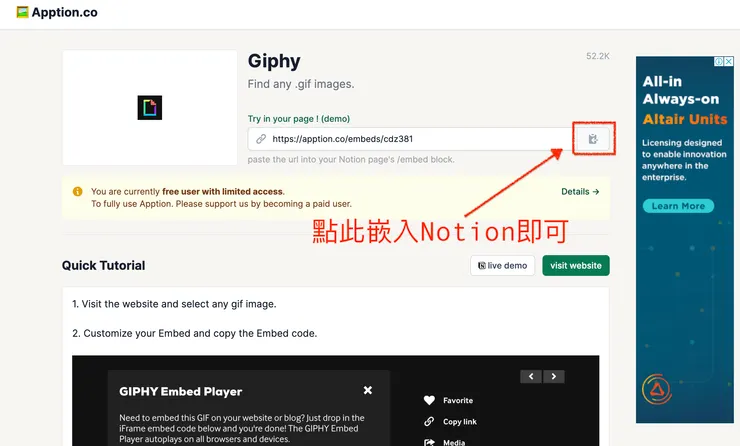Screen dimensions: 740x446
Task: Click the Favorite heart icon
Action: (429, 400)
